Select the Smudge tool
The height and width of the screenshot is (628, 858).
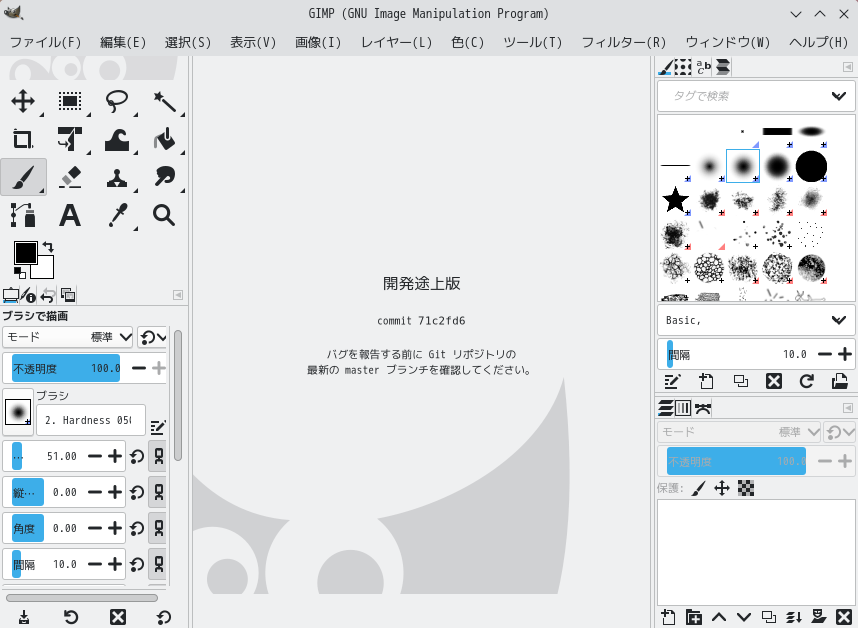(164, 177)
